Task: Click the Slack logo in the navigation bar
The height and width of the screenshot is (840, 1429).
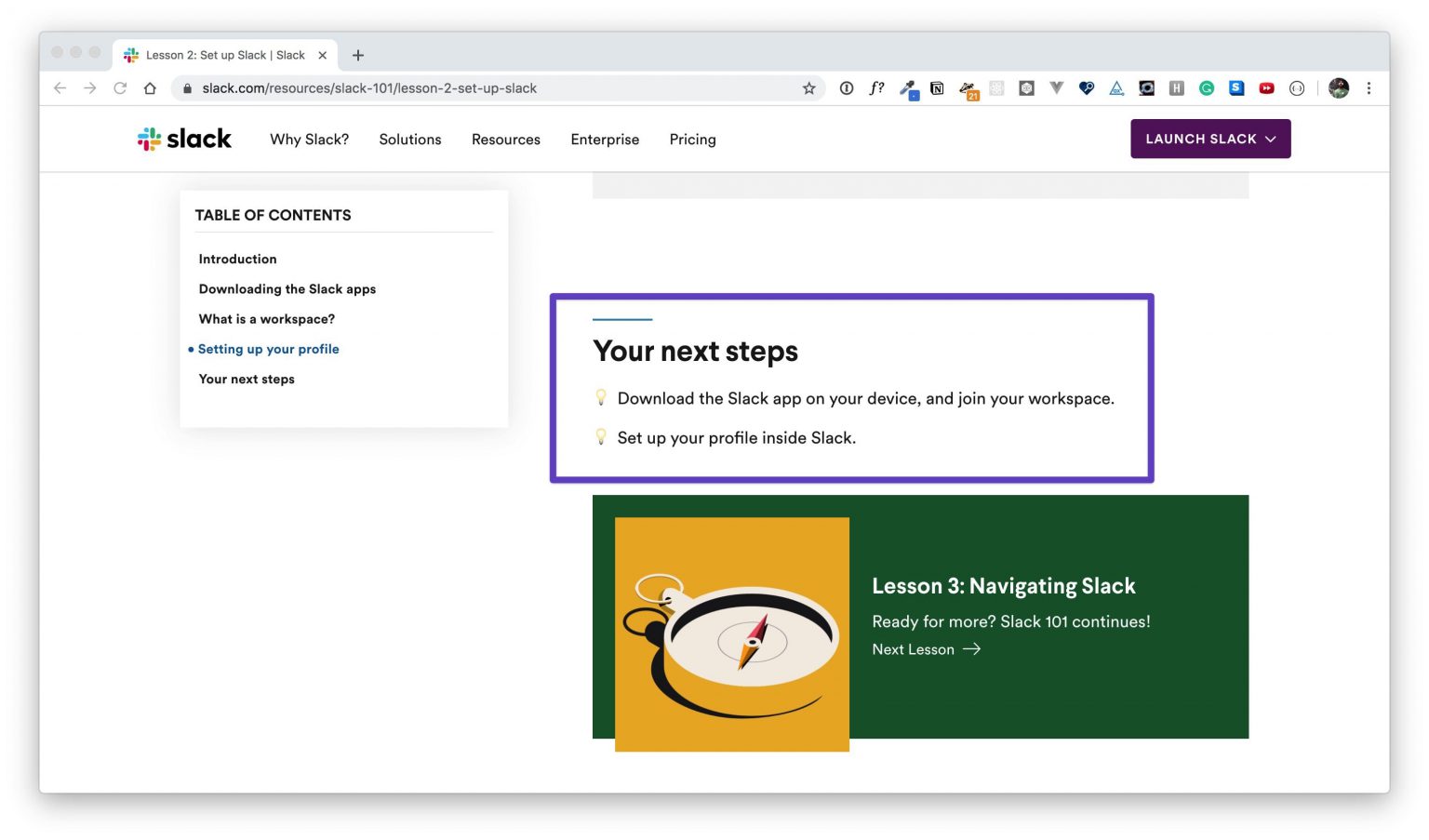Action: pos(183,138)
